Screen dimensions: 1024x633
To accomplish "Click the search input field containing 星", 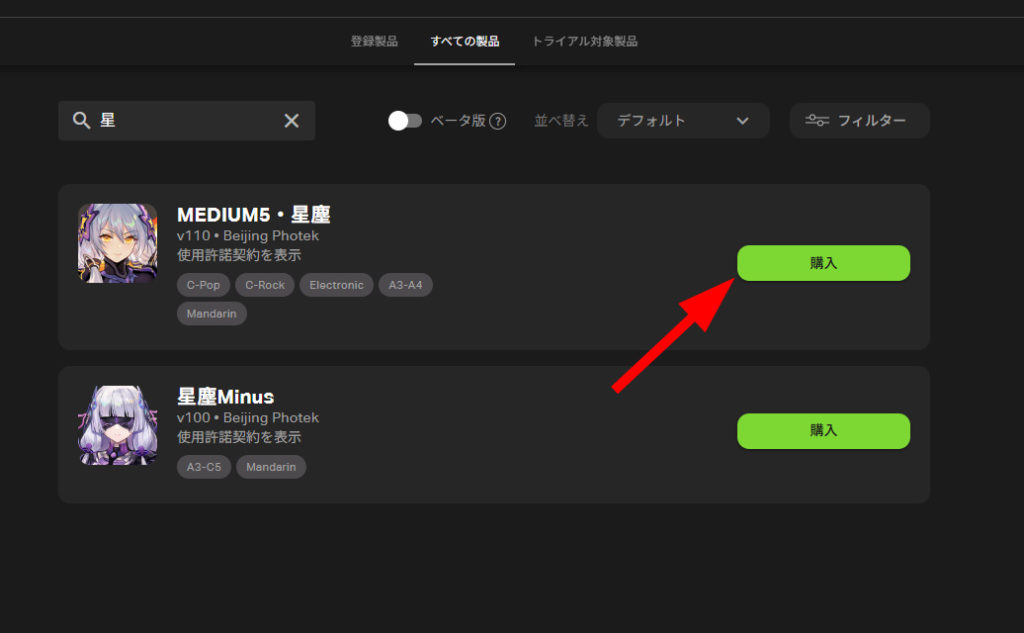I will (x=187, y=120).
